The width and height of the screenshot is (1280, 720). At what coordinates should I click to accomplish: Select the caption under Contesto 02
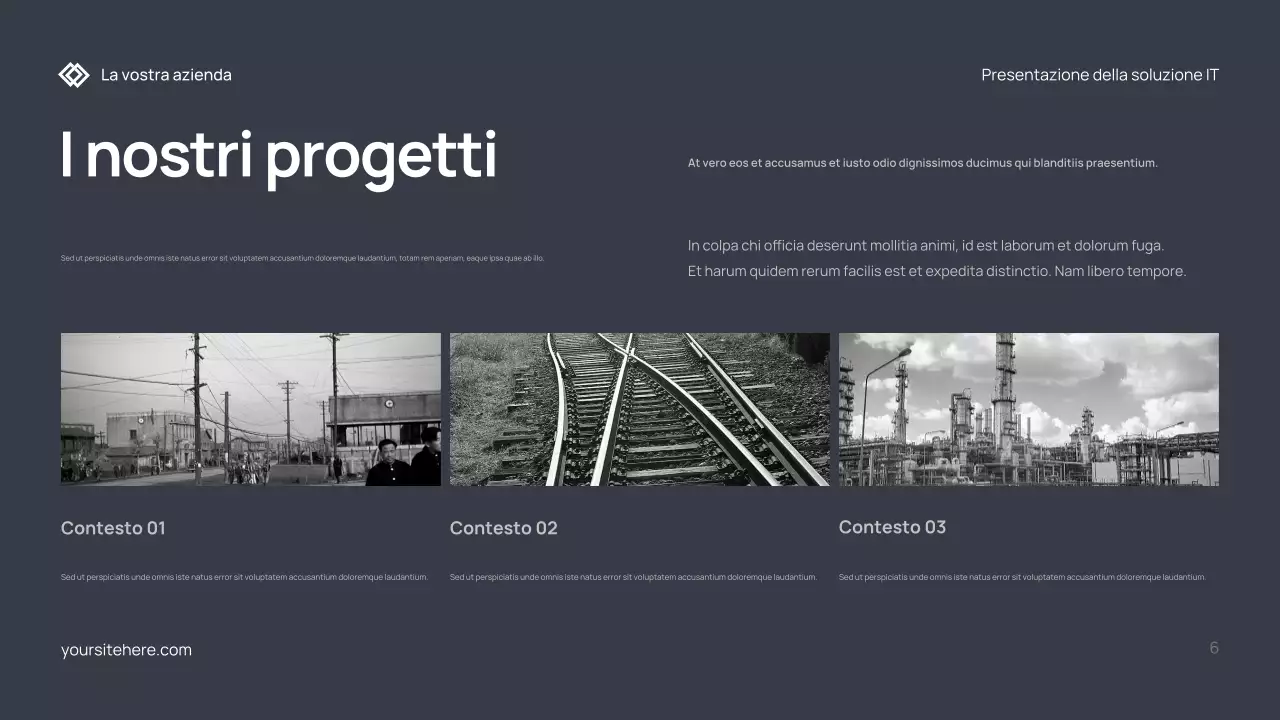633,577
